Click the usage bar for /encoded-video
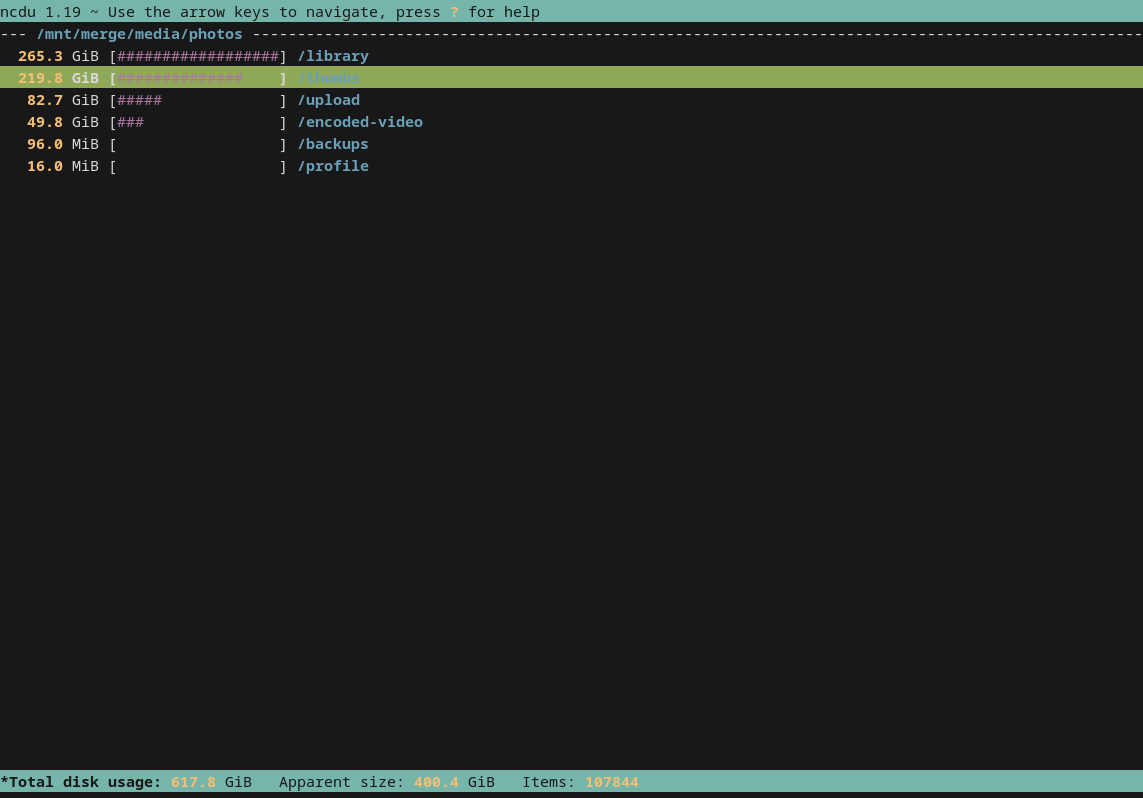 pos(197,122)
